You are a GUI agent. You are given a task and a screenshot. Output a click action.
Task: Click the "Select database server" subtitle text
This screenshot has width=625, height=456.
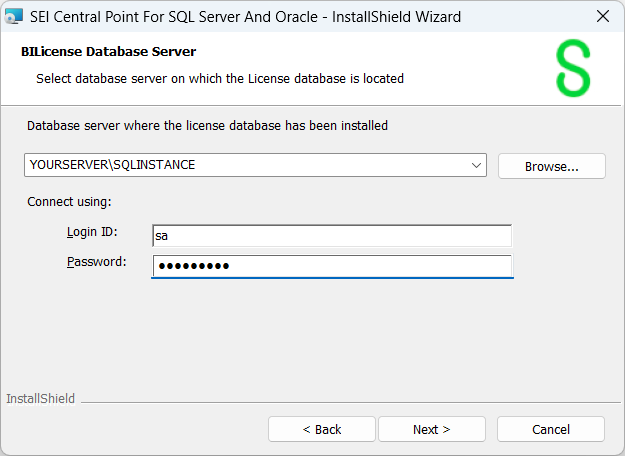[220, 78]
